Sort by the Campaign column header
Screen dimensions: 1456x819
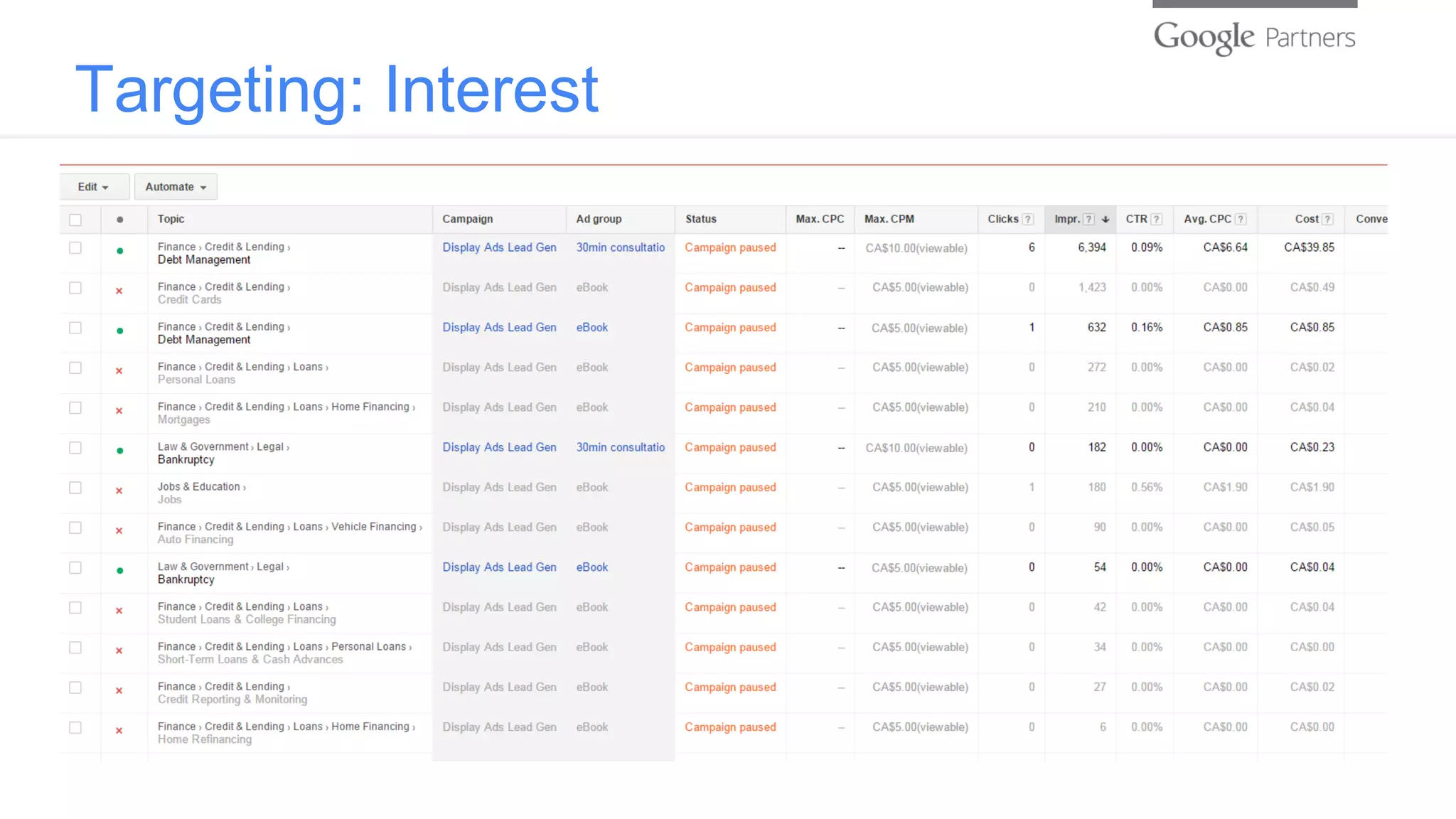click(467, 219)
